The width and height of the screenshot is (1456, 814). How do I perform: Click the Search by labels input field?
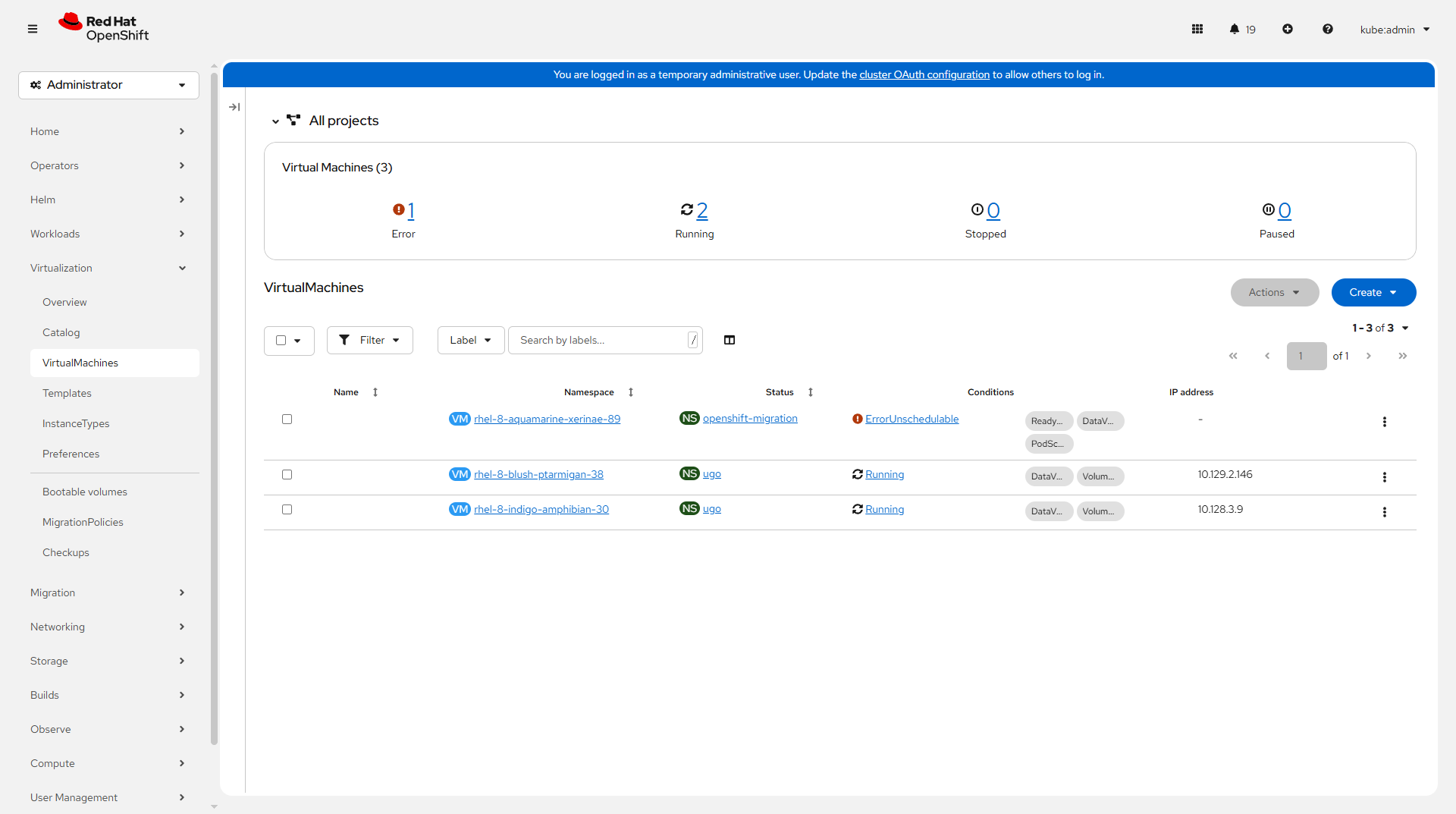click(599, 340)
